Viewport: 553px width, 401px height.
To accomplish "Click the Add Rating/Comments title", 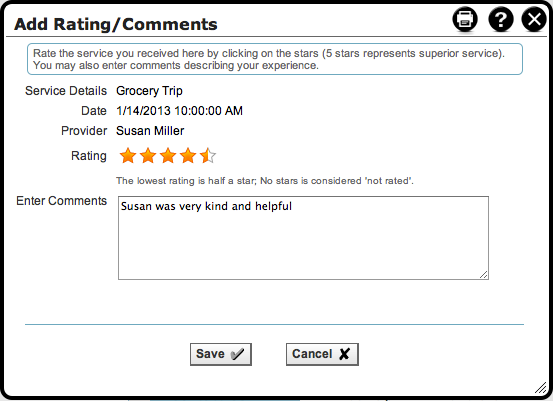I will coord(116,24).
